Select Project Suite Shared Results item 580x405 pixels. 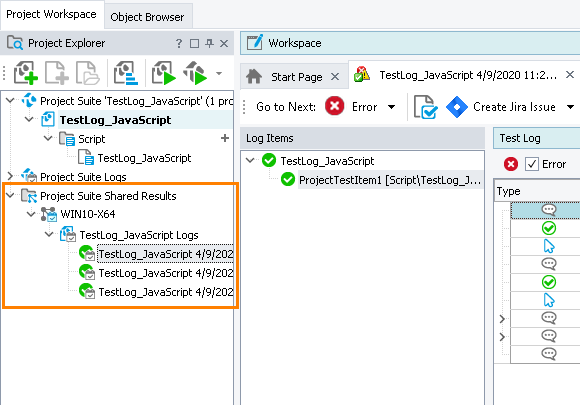(x=108, y=196)
